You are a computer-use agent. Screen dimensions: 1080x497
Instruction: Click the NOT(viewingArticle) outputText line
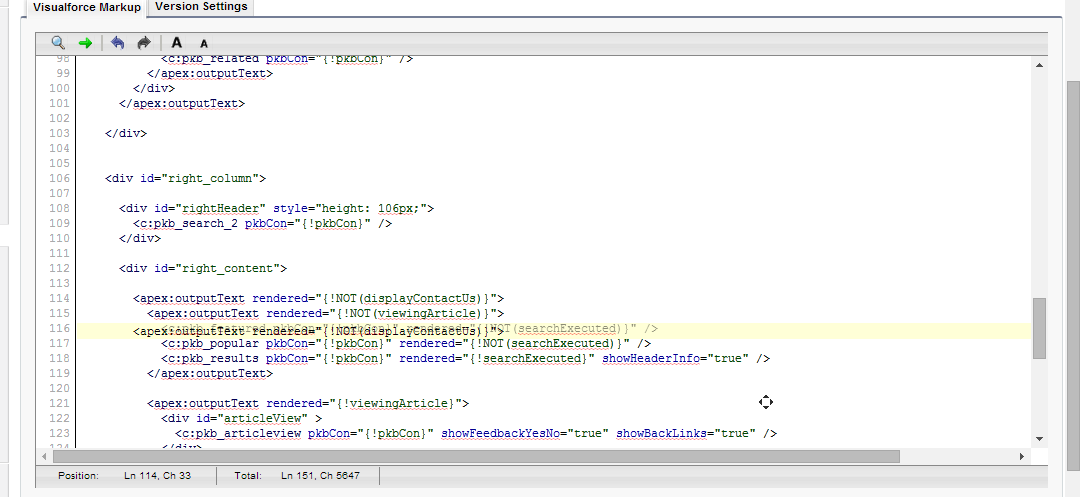[325, 313]
